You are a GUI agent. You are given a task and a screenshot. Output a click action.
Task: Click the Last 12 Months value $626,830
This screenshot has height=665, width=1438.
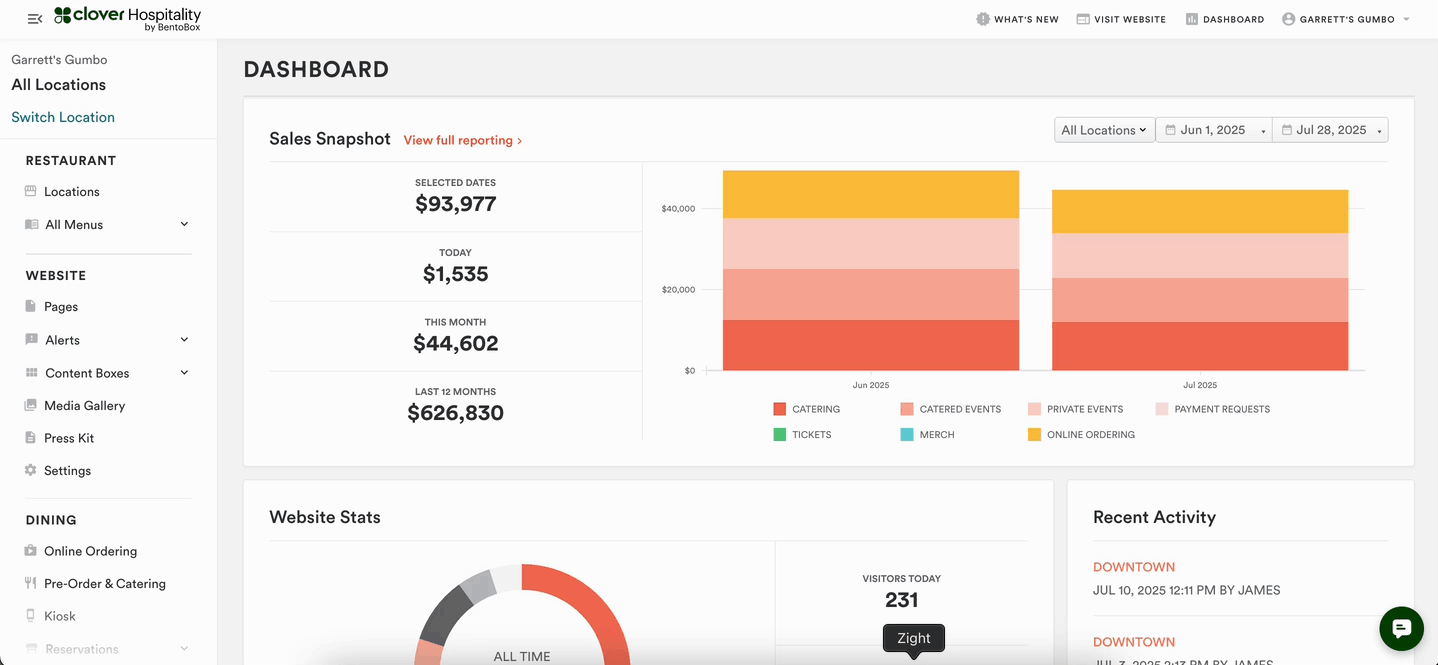point(456,413)
